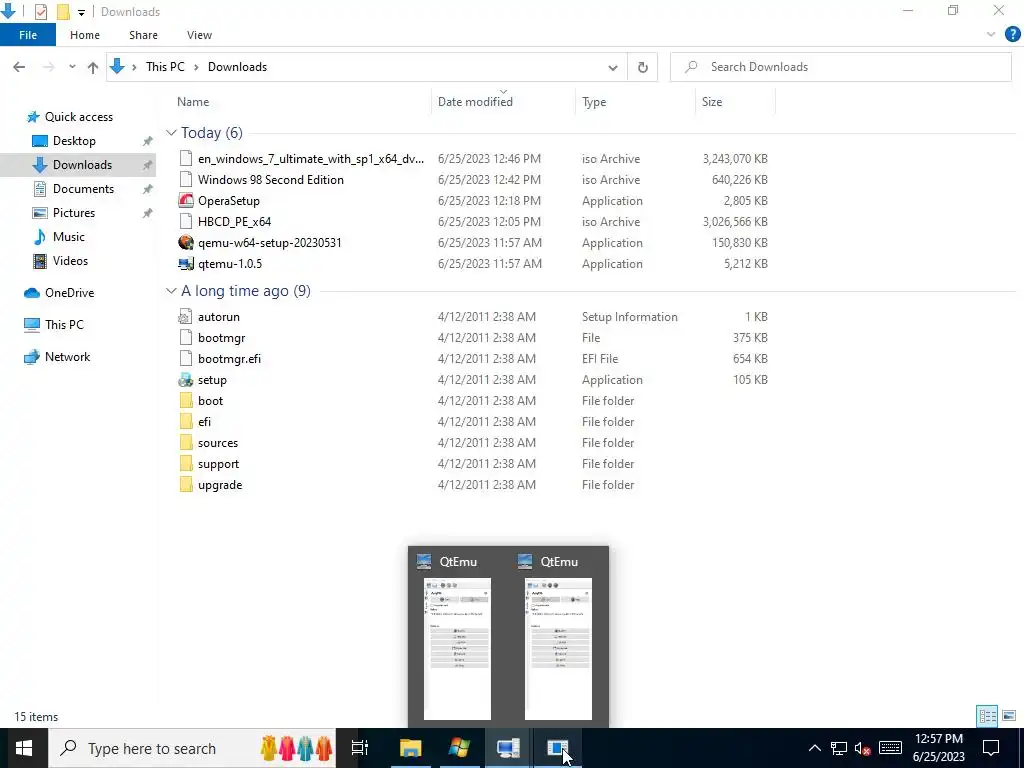Viewport: 1024px width, 768px height.
Task: Open Network in the navigation pane
Action: pyautogui.click(x=67, y=357)
